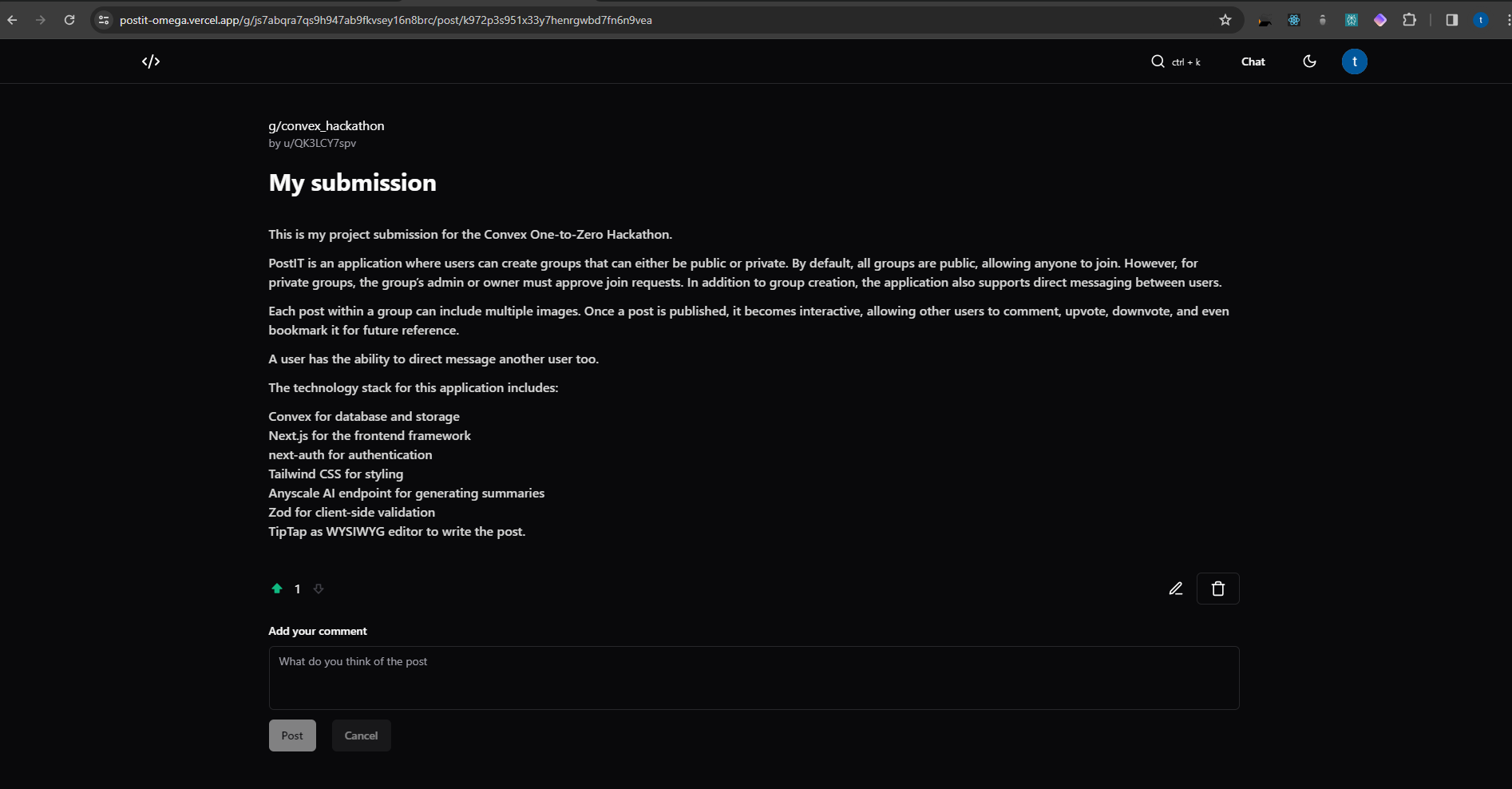The height and width of the screenshot is (789, 1512).
Task: Open the user avatar menu
Action: [1354, 61]
